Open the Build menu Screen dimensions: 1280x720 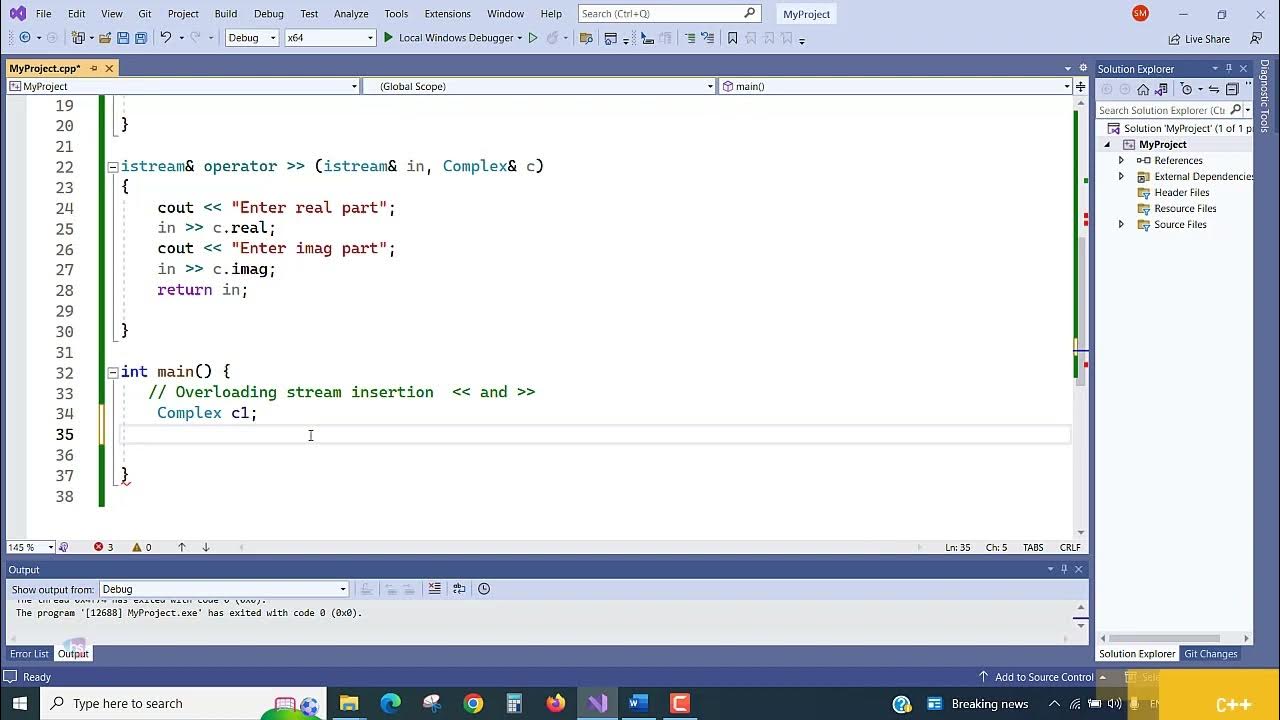coord(226,14)
